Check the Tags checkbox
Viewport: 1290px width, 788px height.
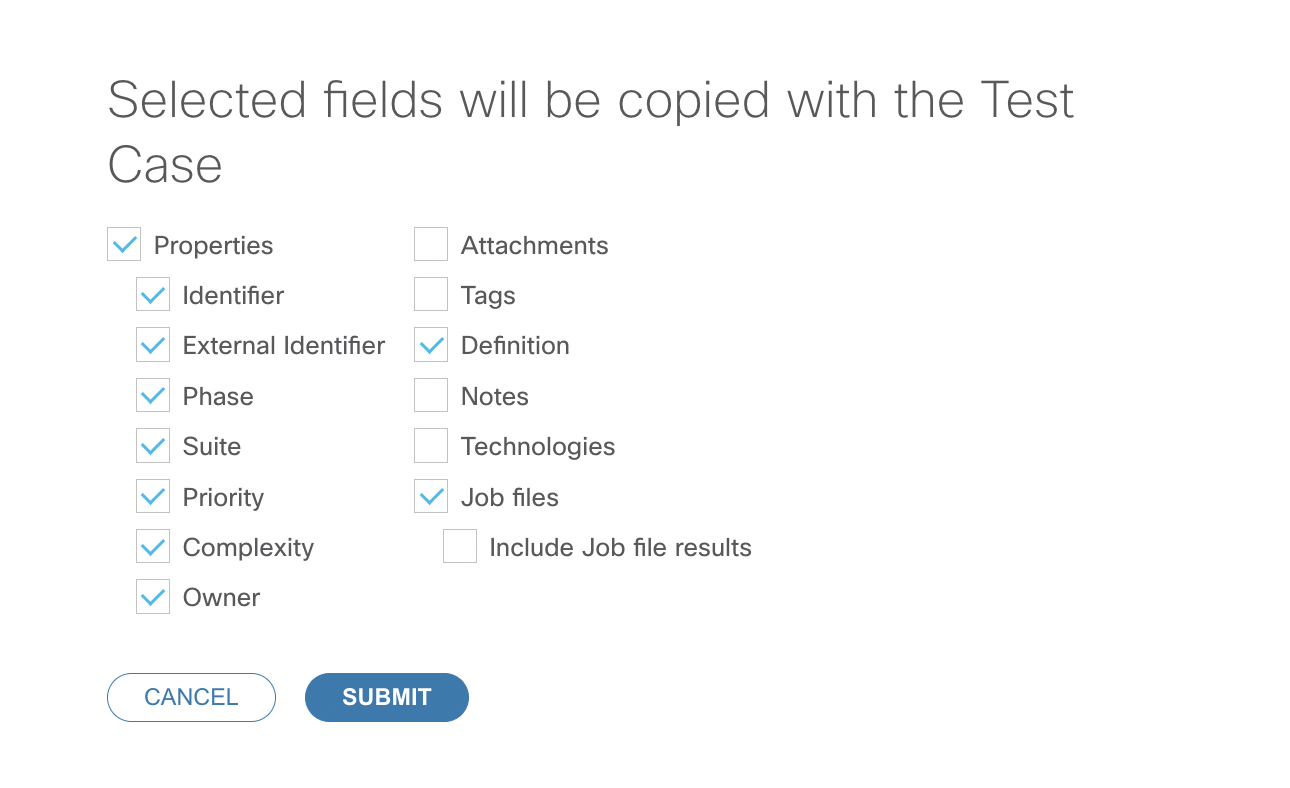(431, 295)
